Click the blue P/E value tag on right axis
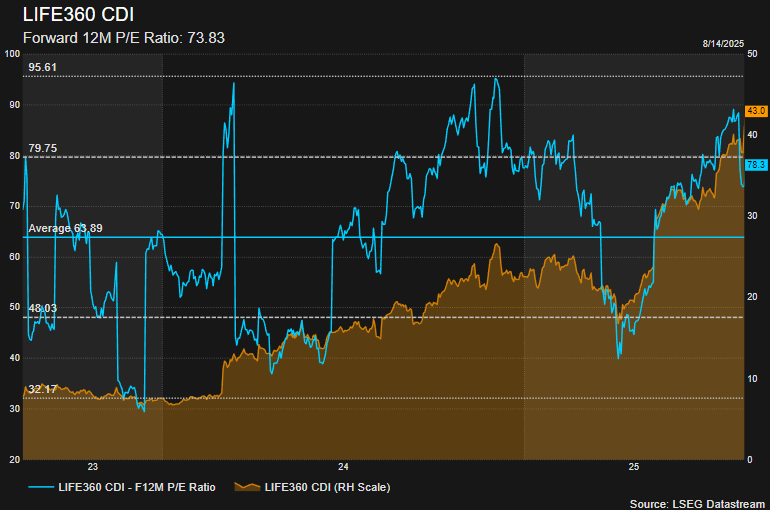 (756, 164)
